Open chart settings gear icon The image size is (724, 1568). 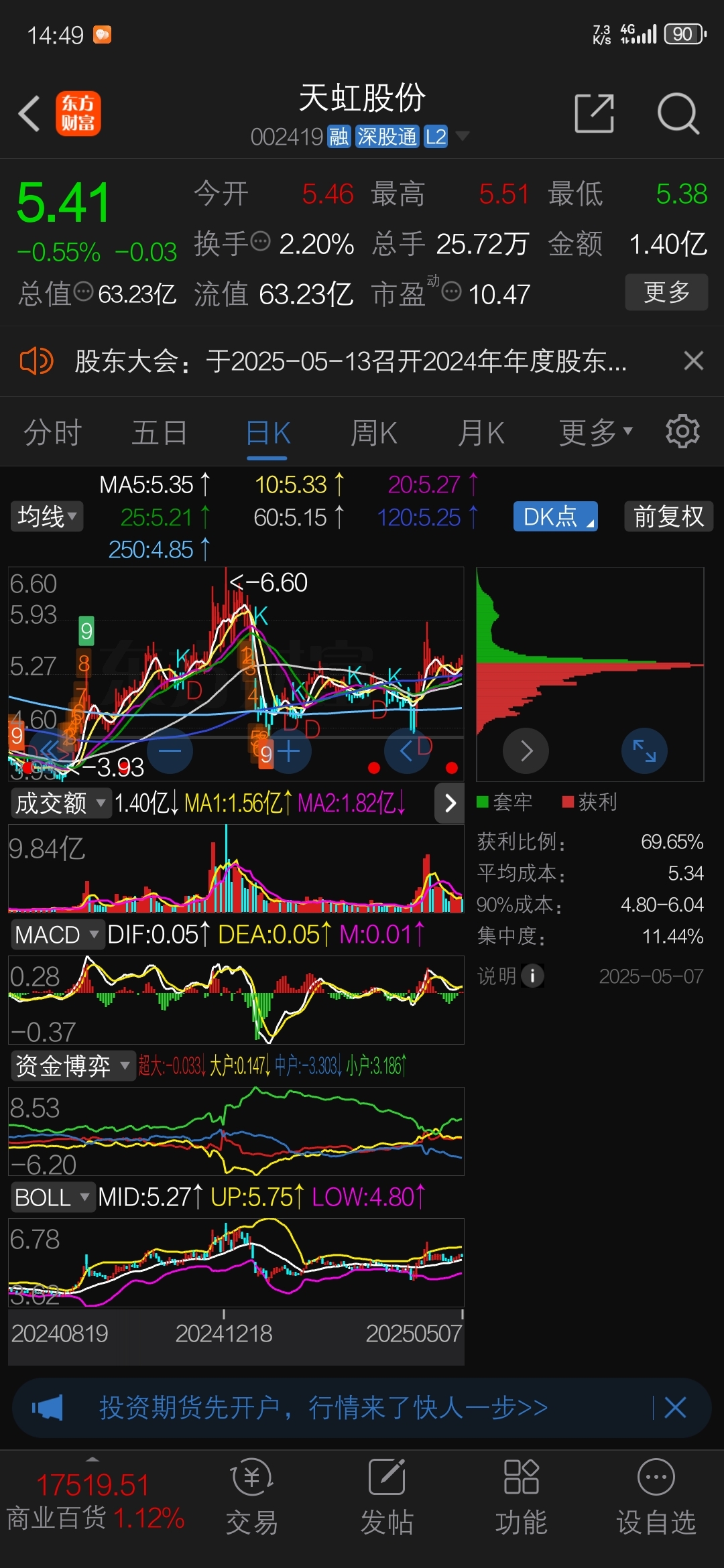tap(682, 432)
